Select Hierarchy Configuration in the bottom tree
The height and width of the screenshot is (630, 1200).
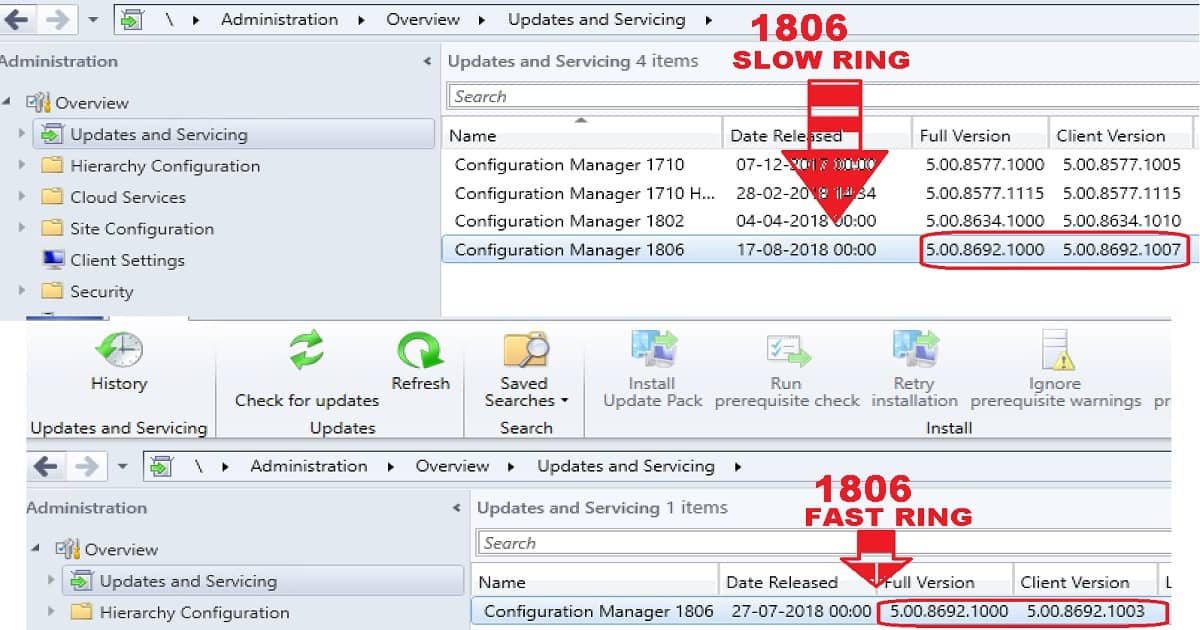click(x=194, y=612)
